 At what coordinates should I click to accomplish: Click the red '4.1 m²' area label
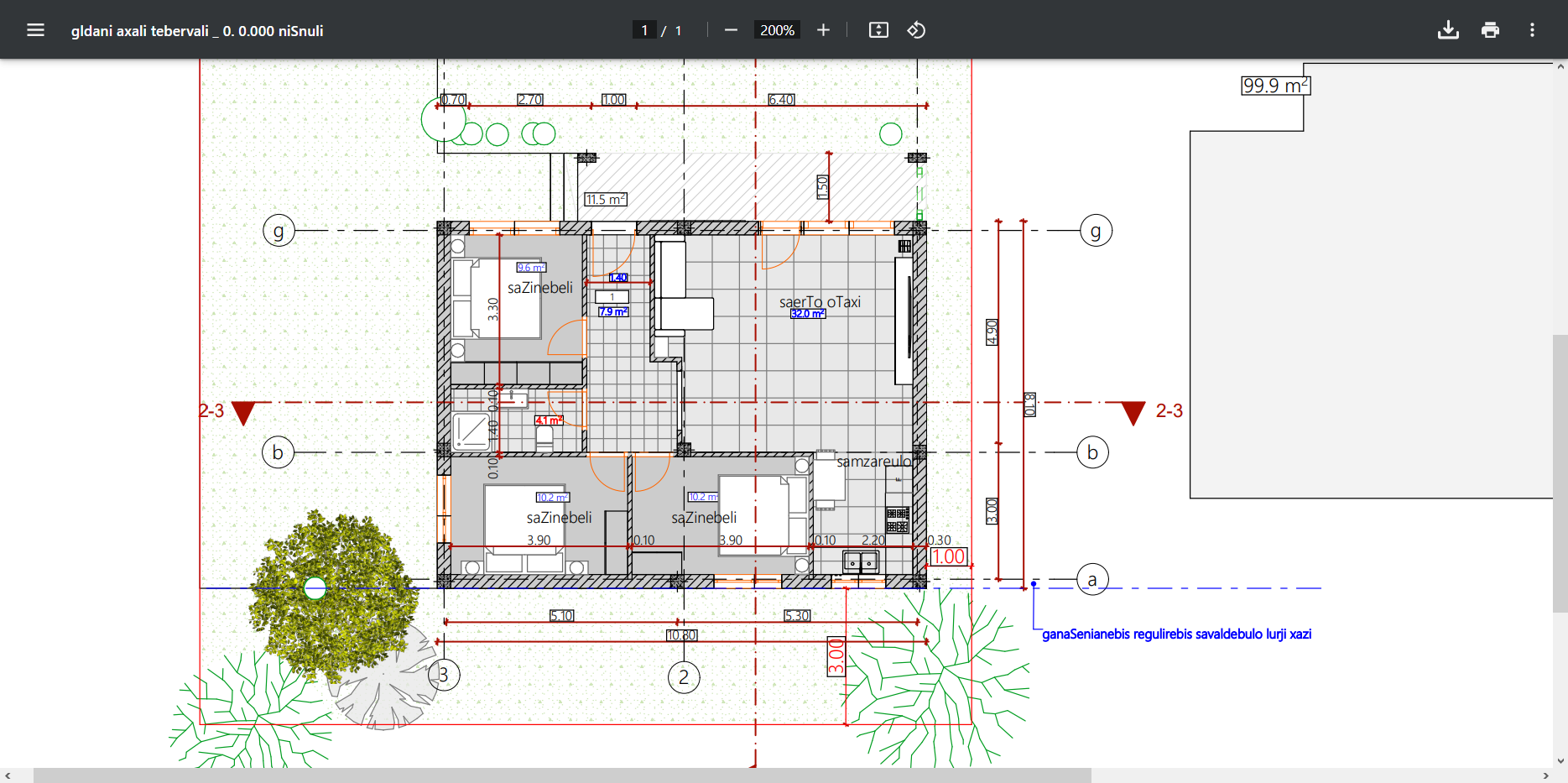pos(550,420)
